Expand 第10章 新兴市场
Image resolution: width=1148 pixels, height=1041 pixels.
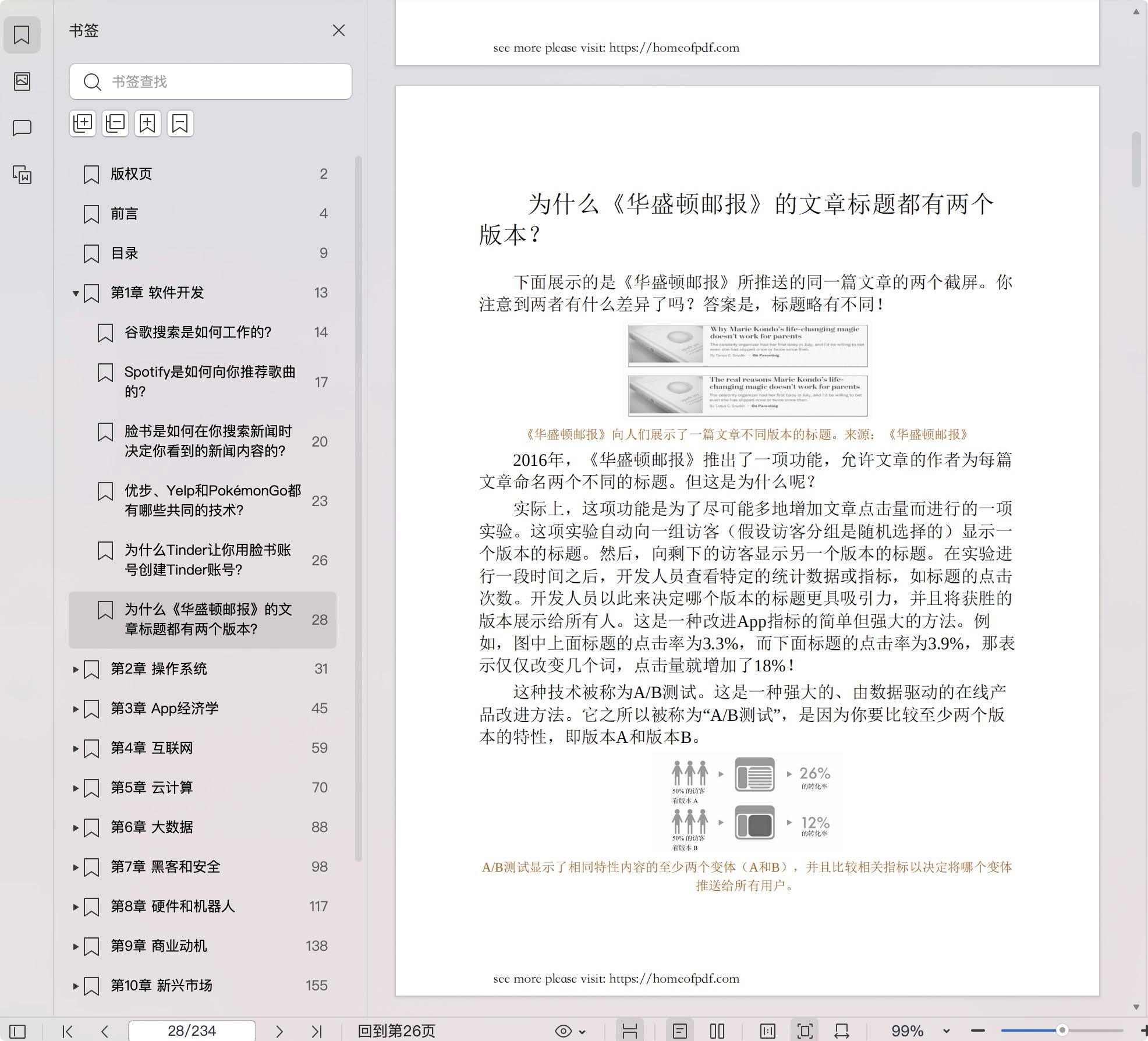pos(75,986)
